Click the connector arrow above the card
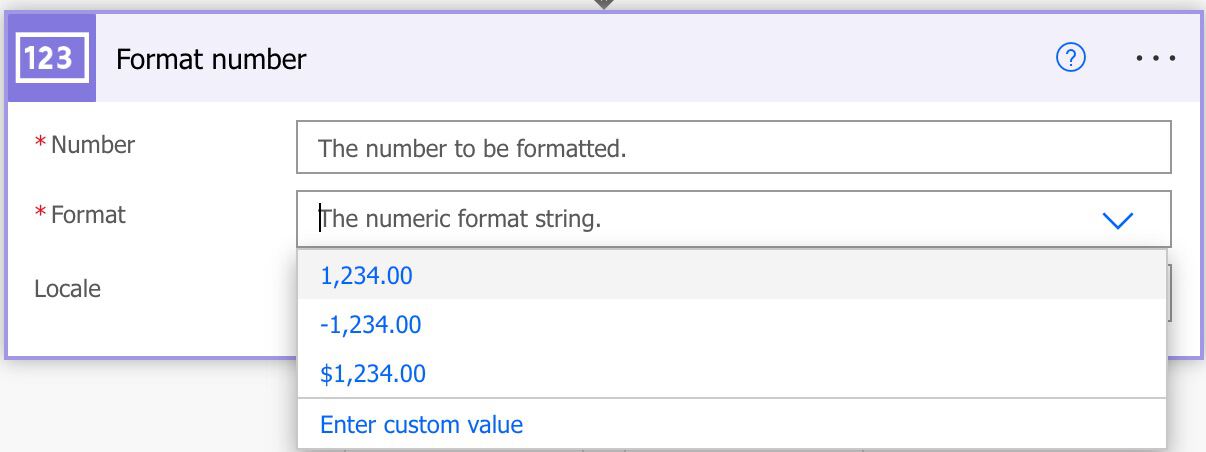The image size is (1206, 452). click(x=603, y=4)
